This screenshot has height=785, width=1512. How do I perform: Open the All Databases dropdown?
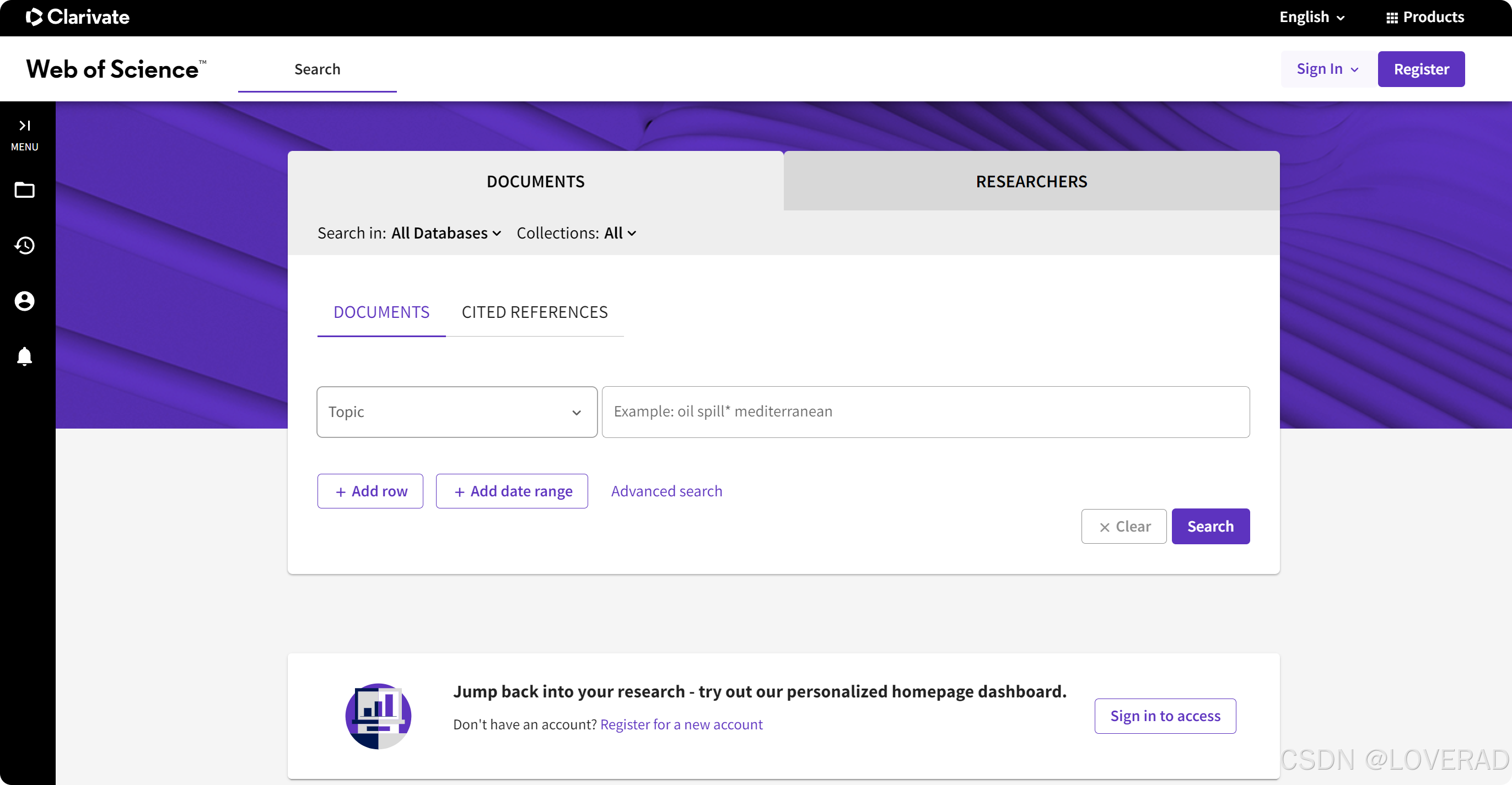pos(445,233)
